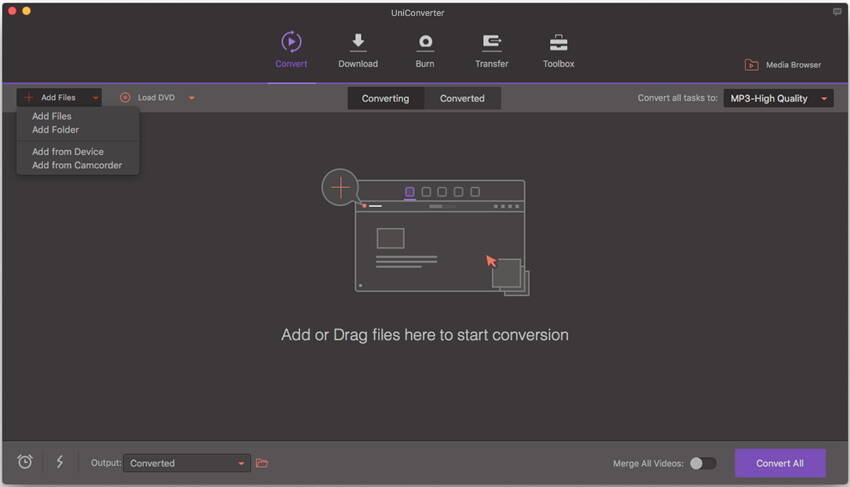Viewport: 850px width, 487px height.
Task: Collapse the Add Files dropdown arrow
Action: tap(95, 98)
